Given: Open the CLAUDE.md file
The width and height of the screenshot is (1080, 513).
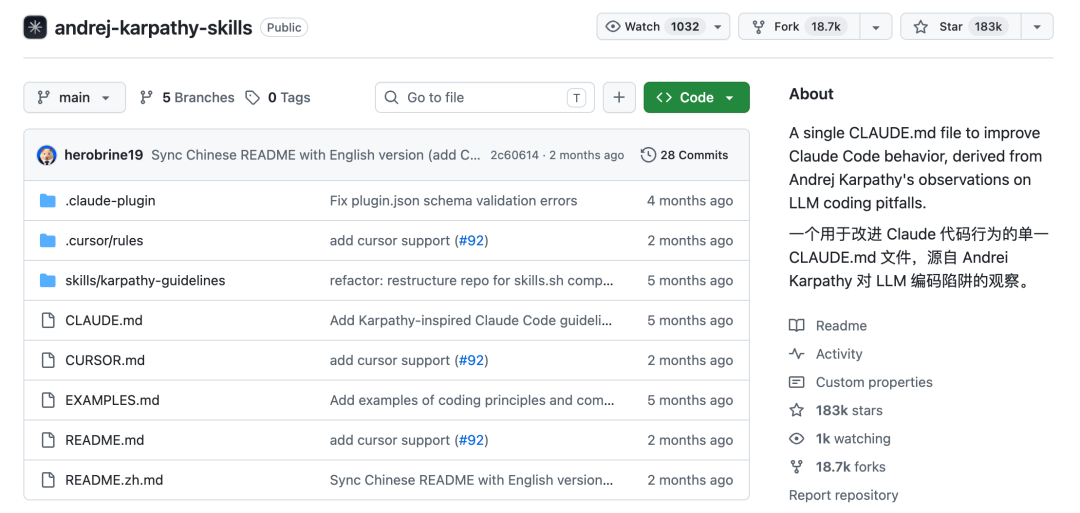Looking at the screenshot, I should tap(104, 321).
